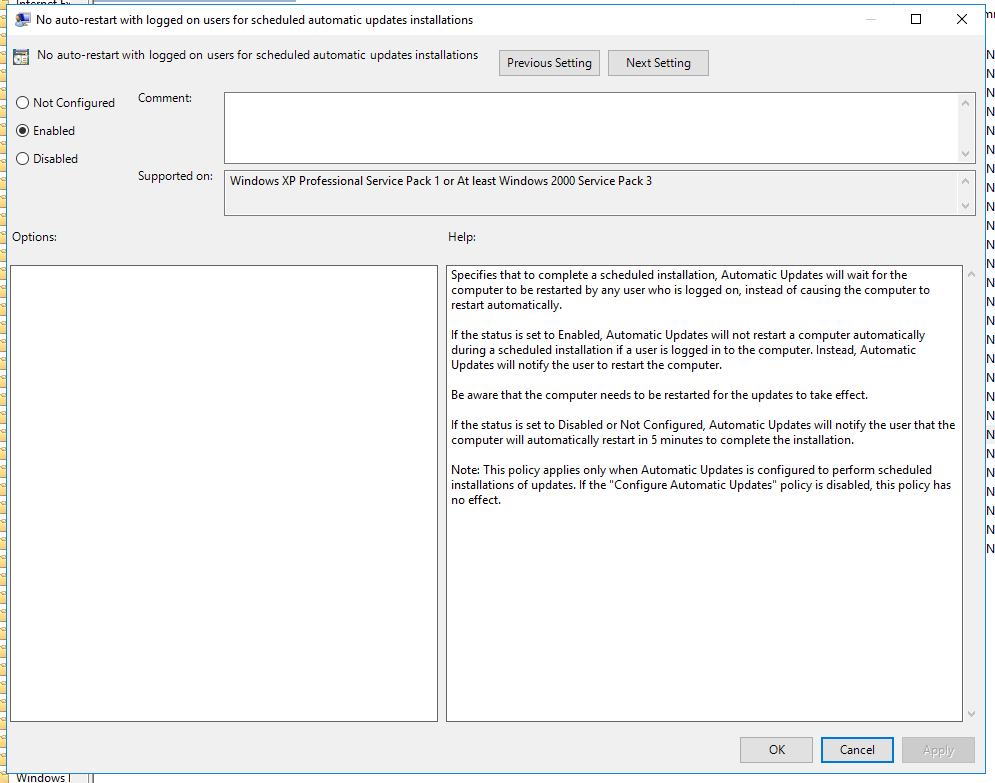Click inside the Comment text field
Screen dimensions: 995x783
pyautogui.click(x=590, y=127)
